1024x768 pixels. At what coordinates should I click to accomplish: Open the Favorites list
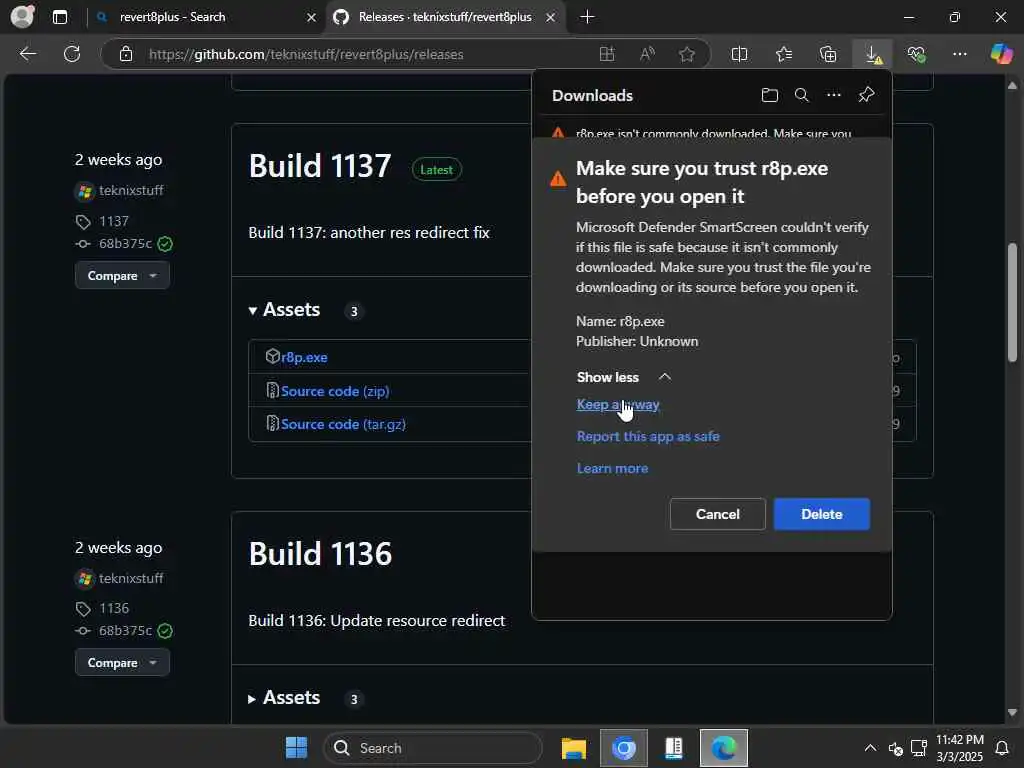(784, 54)
